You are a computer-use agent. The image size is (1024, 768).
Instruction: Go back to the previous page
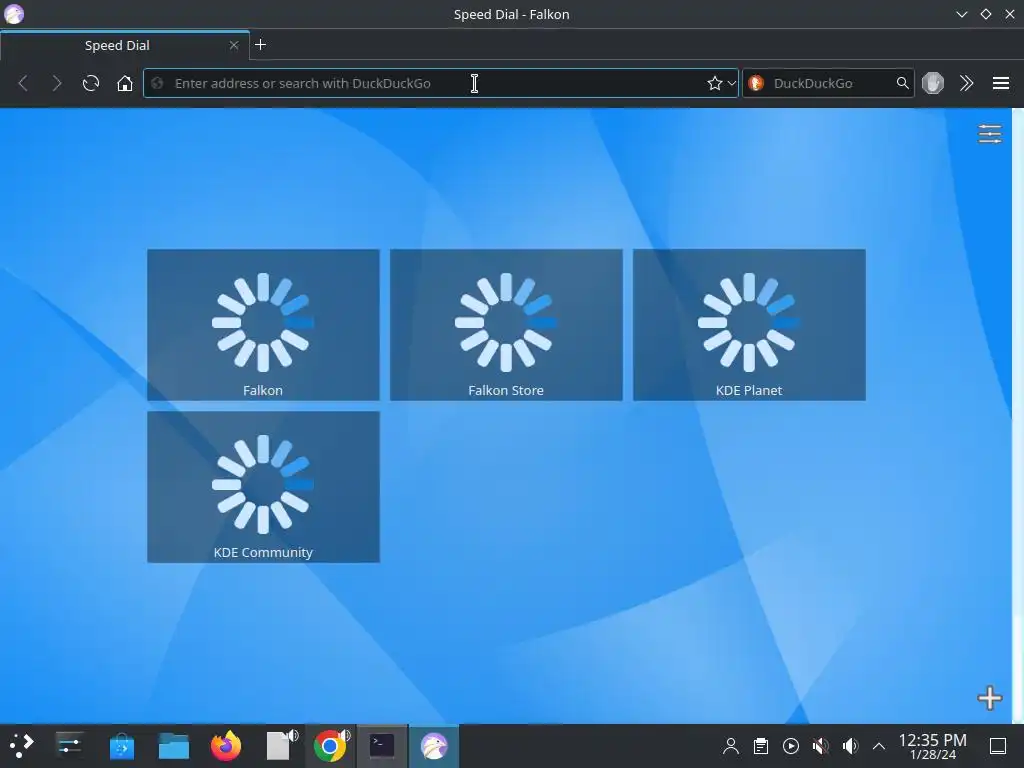click(23, 83)
